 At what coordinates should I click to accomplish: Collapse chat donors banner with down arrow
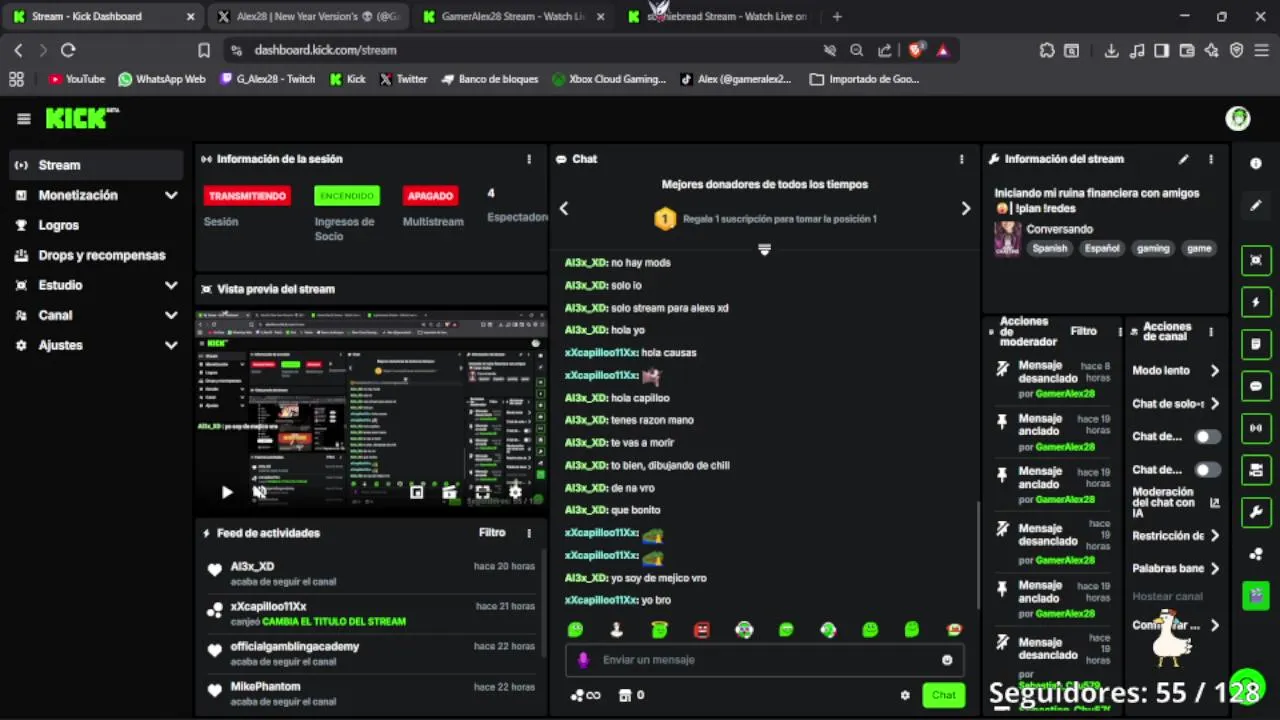(764, 249)
